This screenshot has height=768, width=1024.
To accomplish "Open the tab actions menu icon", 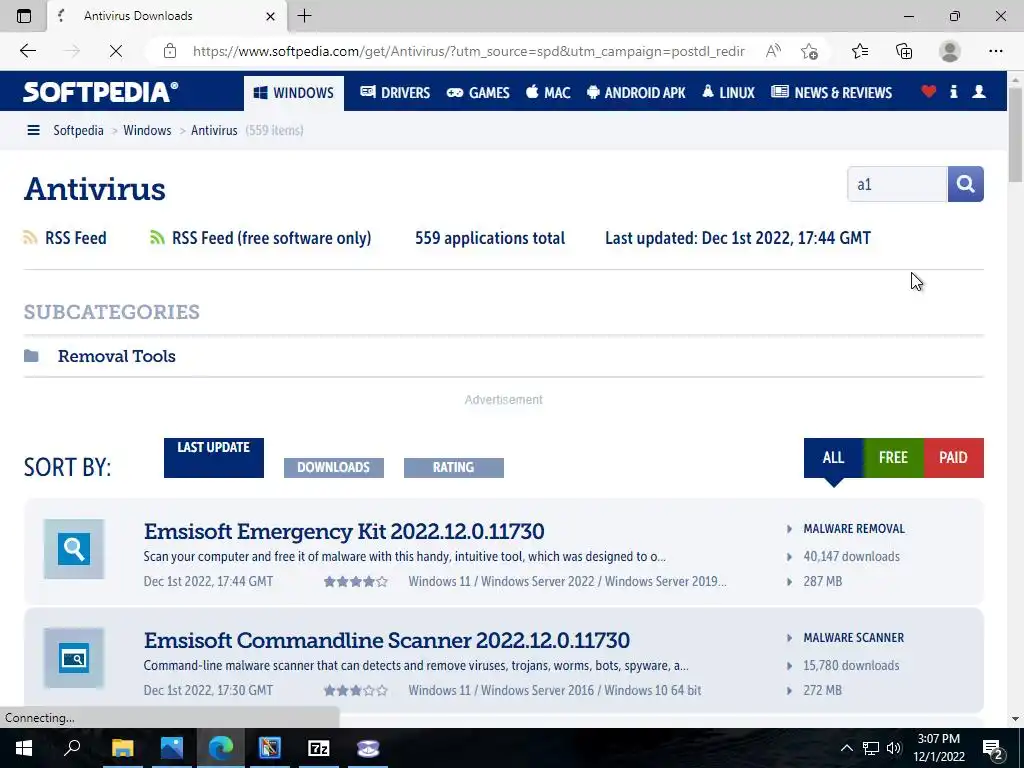I will (x=24, y=16).
